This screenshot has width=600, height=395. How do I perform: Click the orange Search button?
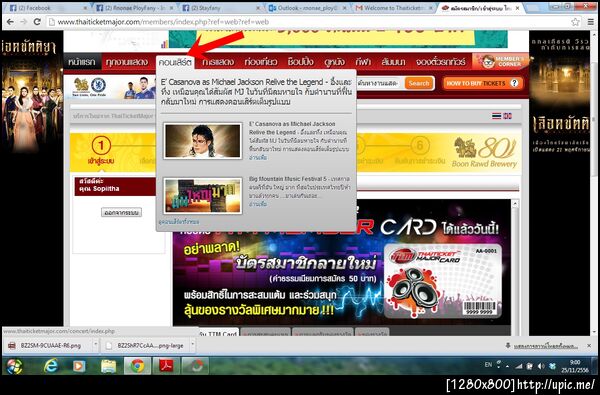click(419, 83)
